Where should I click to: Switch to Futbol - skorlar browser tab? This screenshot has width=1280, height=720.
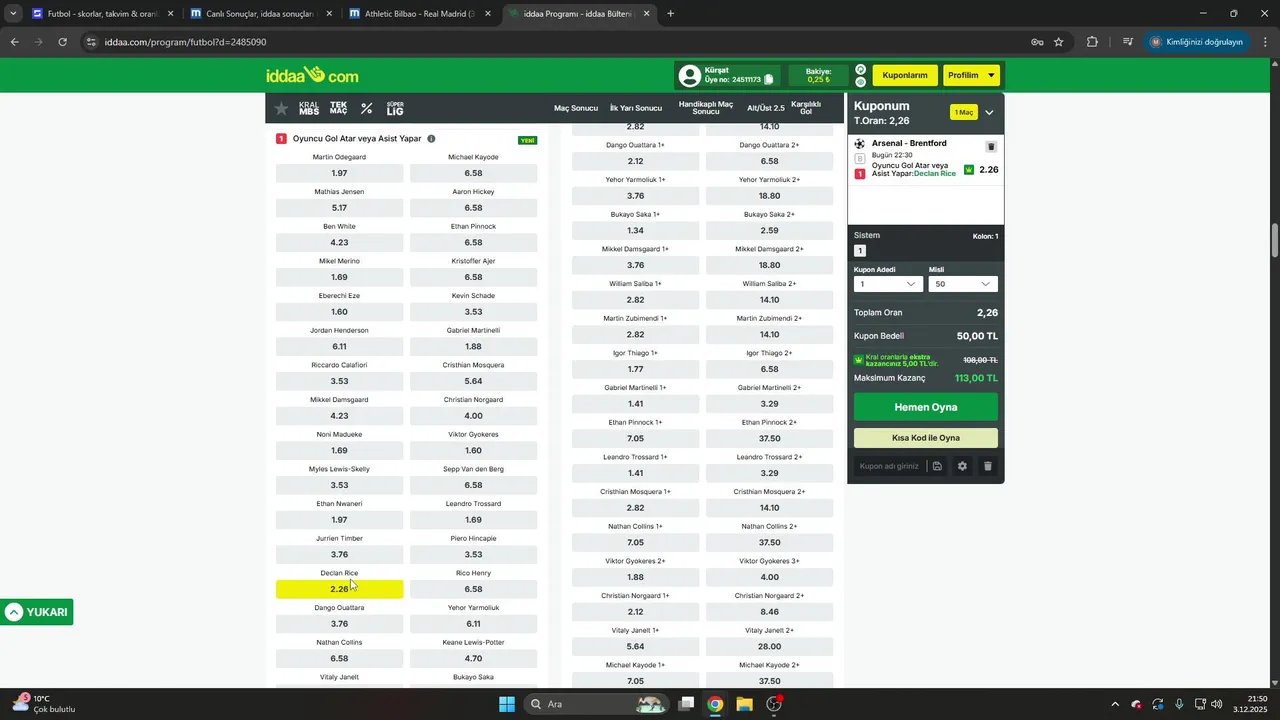102,14
